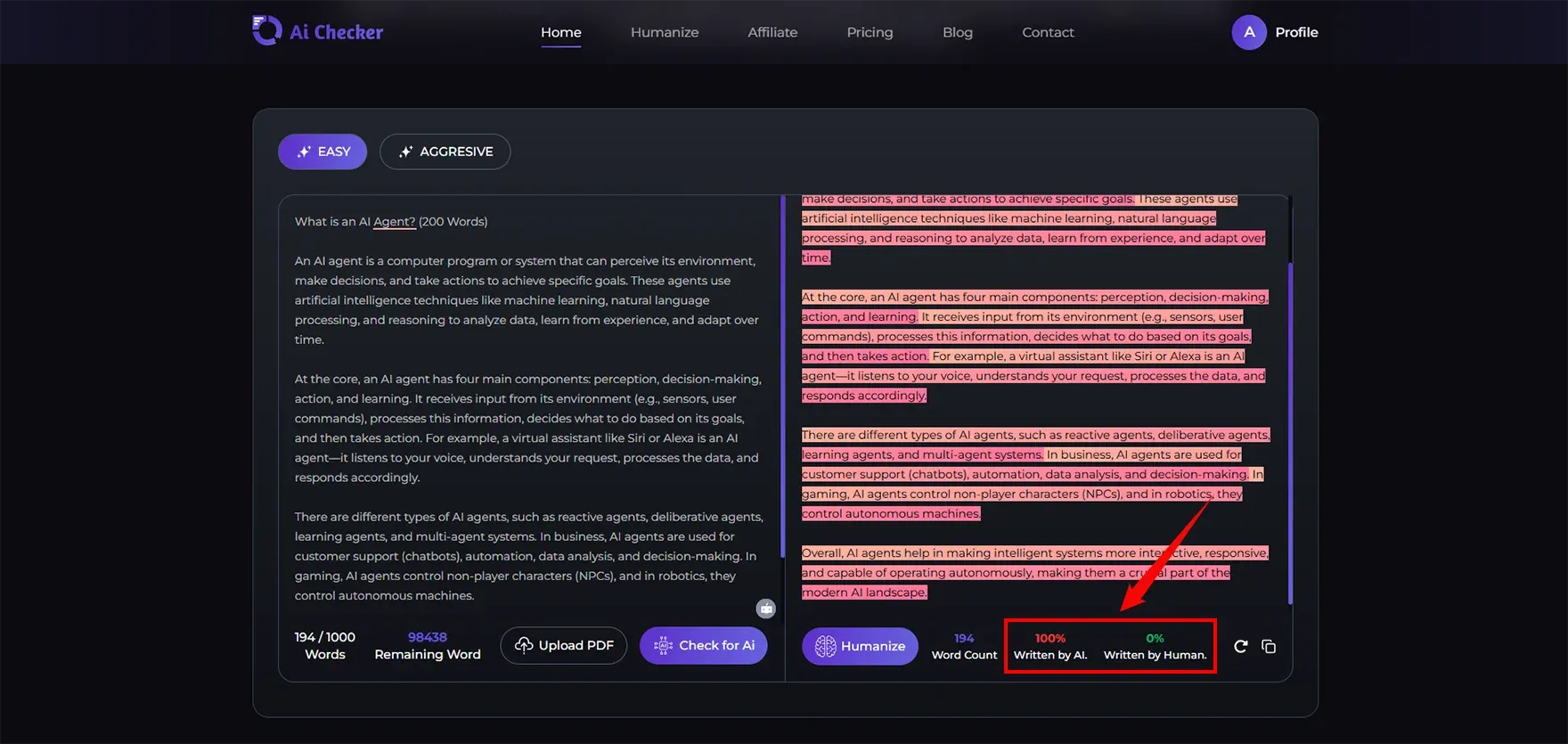Viewport: 1568px width, 744px height.
Task: Click the results panel scrollbar
Action: 1290,434
